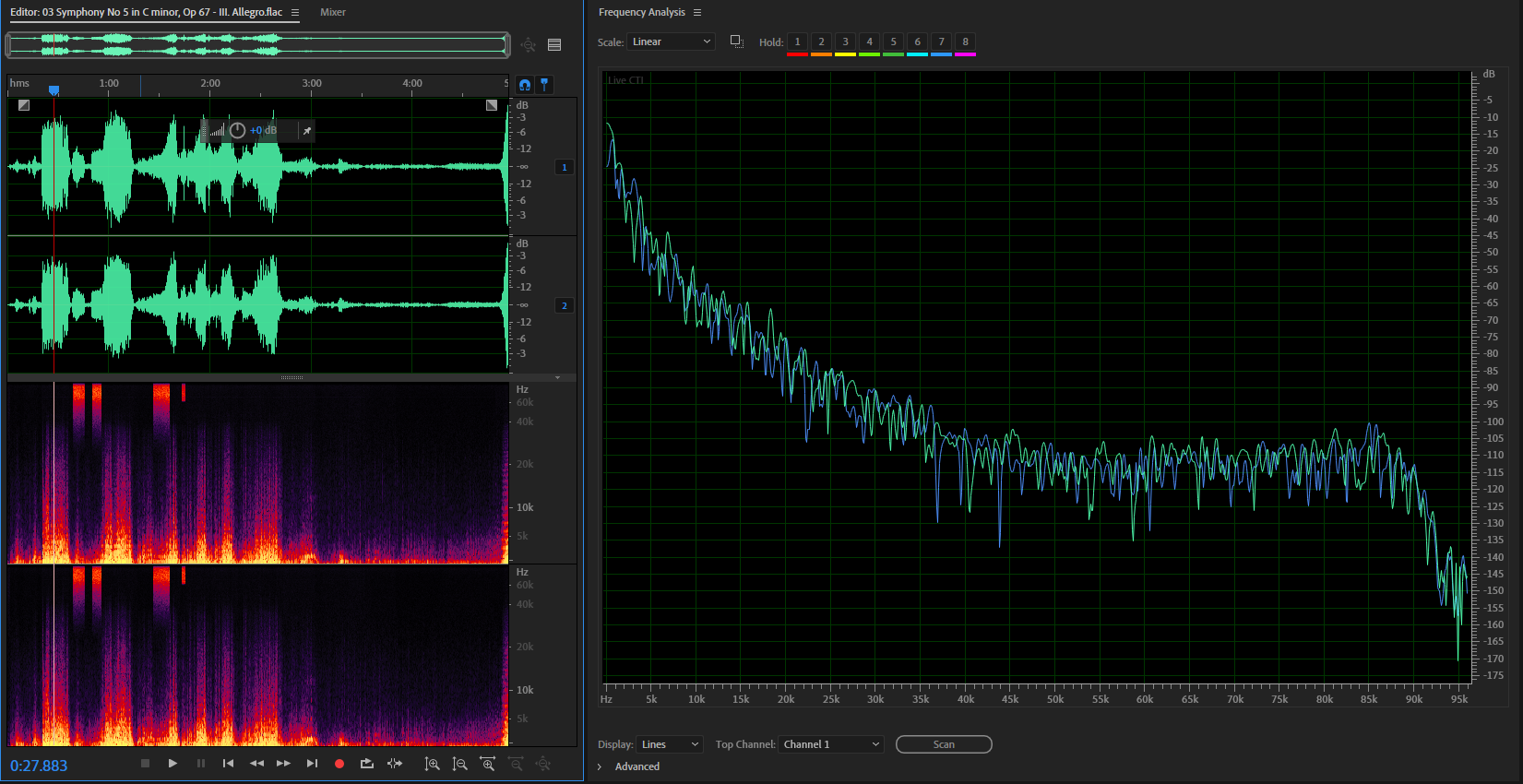
Task: Zoom in amplitude icon
Action: [432, 764]
